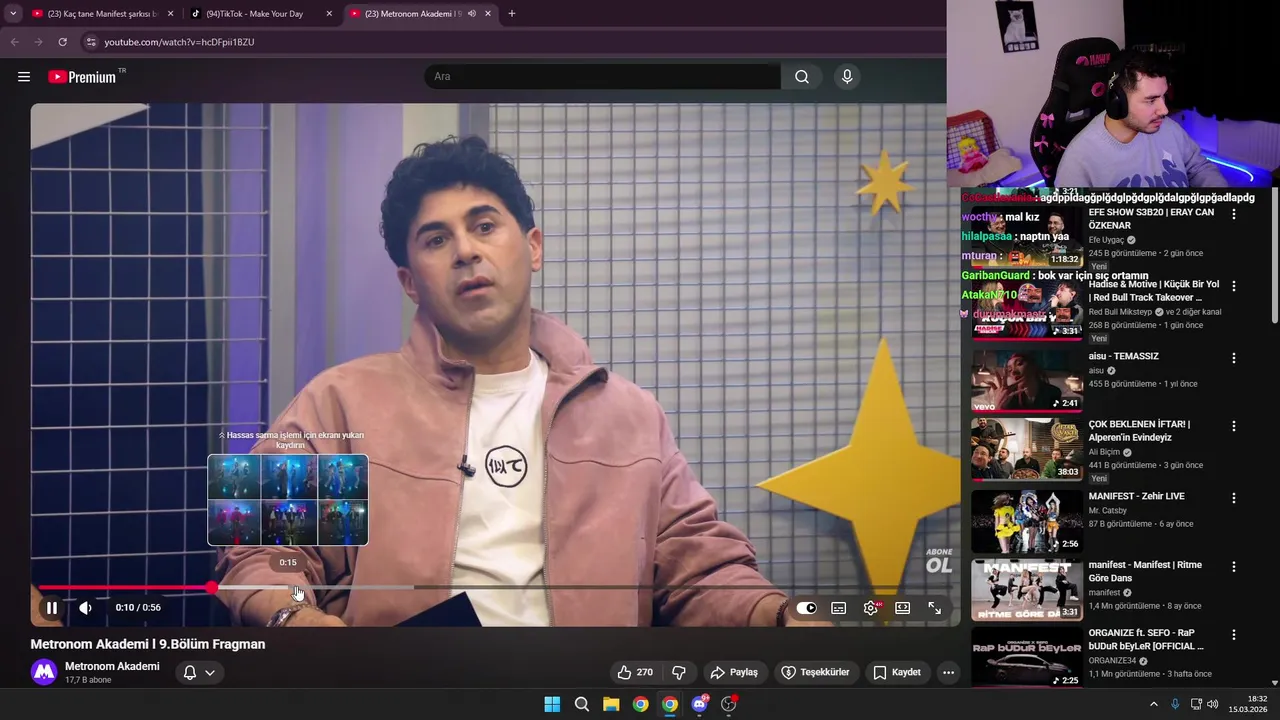The image size is (1280, 720).
Task: Open manifest Ritme Göre Dans video
Action: click(x=1145, y=572)
